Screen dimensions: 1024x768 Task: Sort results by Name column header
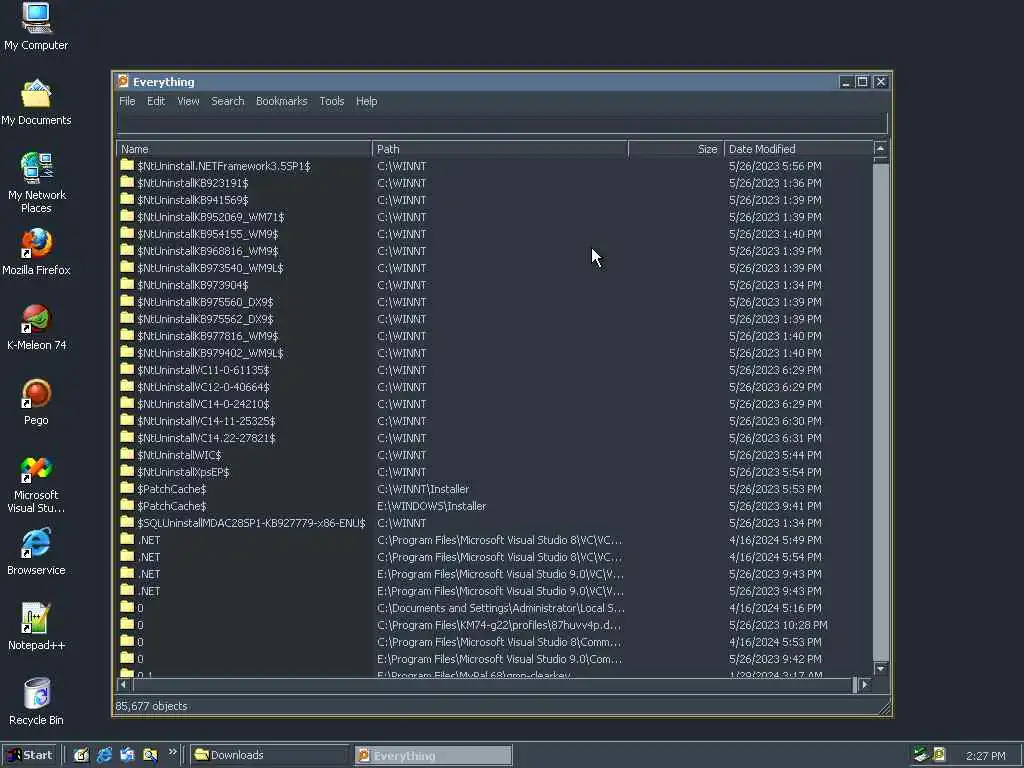point(244,149)
